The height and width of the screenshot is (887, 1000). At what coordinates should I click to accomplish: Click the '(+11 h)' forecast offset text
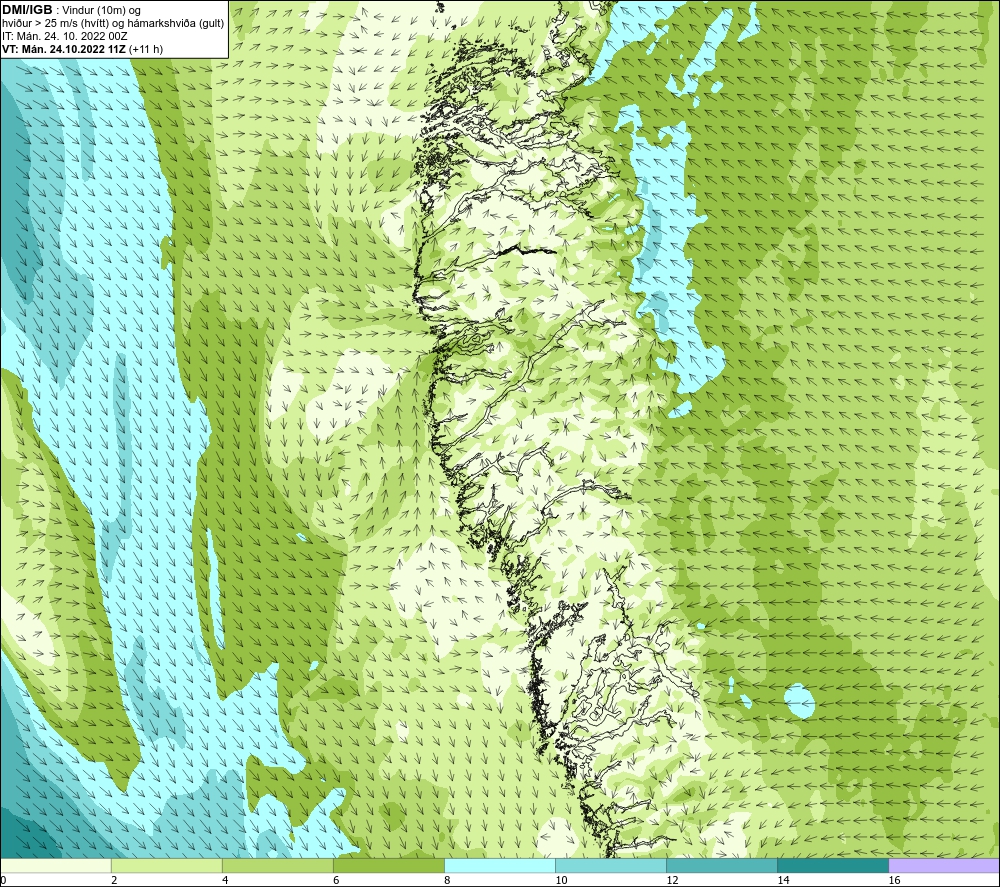pos(146,49)
